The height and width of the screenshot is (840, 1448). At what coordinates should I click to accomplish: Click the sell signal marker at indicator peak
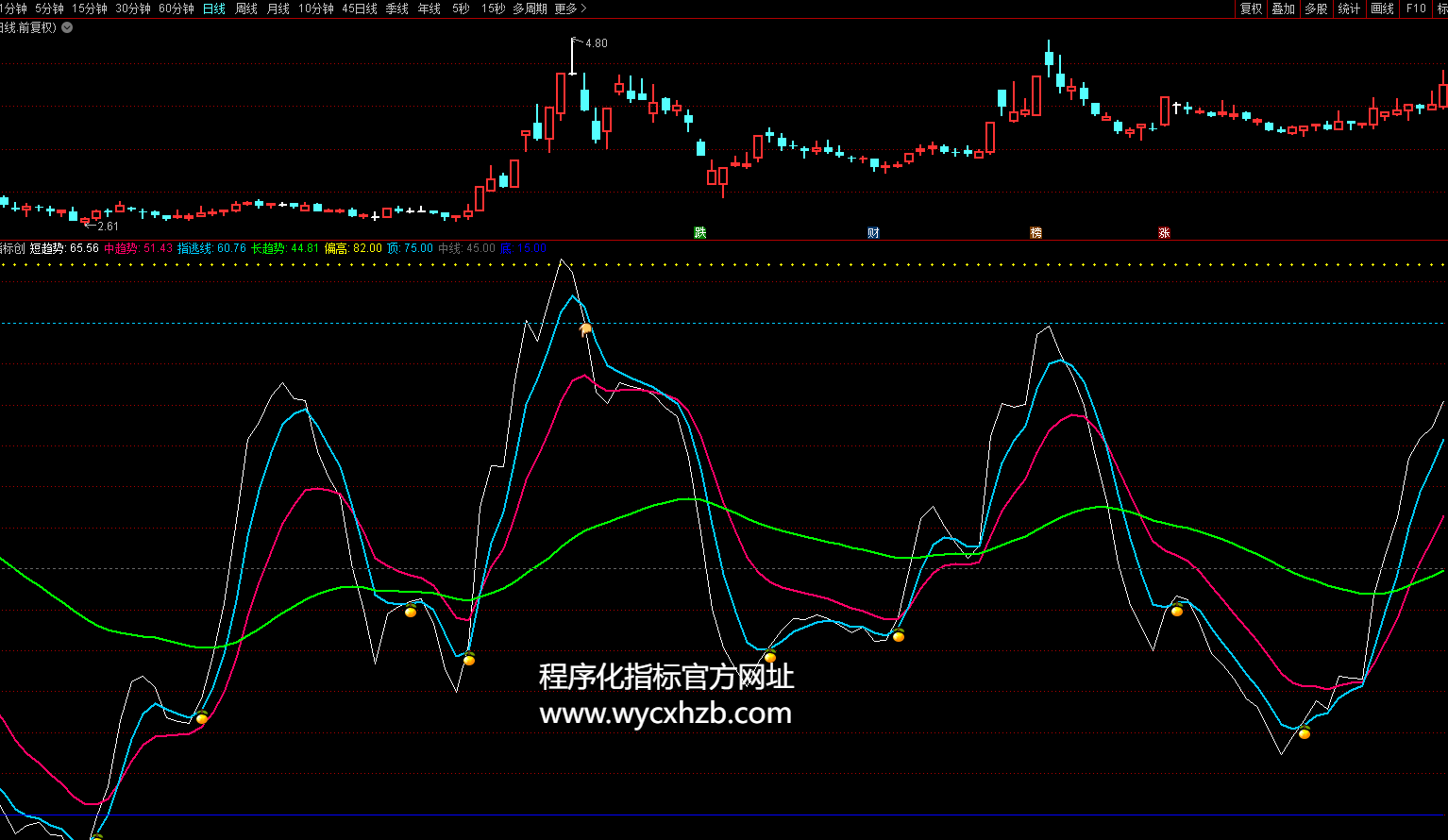586,328
